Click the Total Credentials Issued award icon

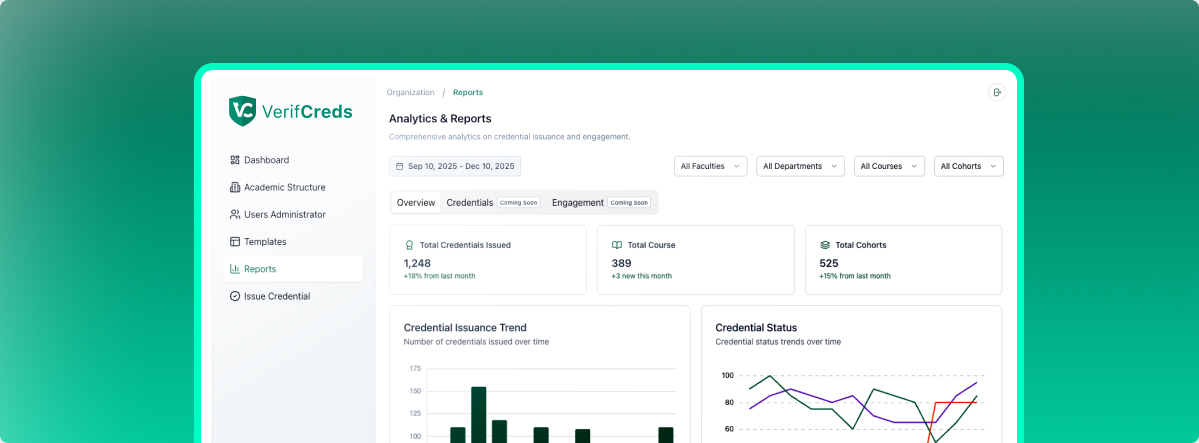coord(409,246)
